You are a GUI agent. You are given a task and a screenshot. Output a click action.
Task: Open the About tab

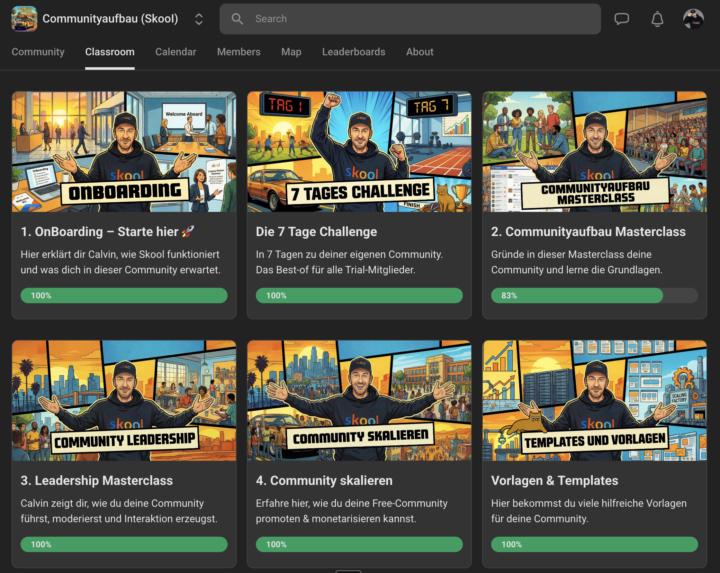[x=420, y=52]
